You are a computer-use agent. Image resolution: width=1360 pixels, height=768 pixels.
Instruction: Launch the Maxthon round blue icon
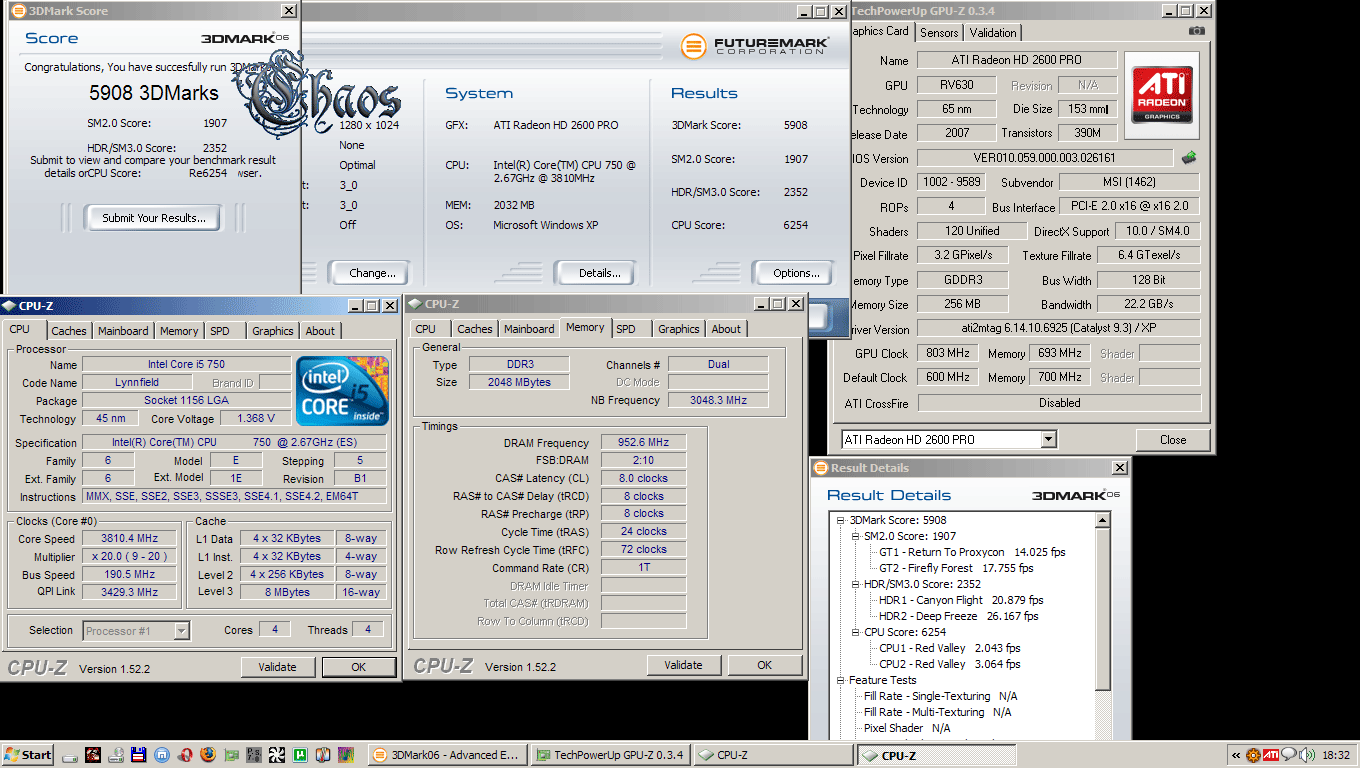click(161, 755)
